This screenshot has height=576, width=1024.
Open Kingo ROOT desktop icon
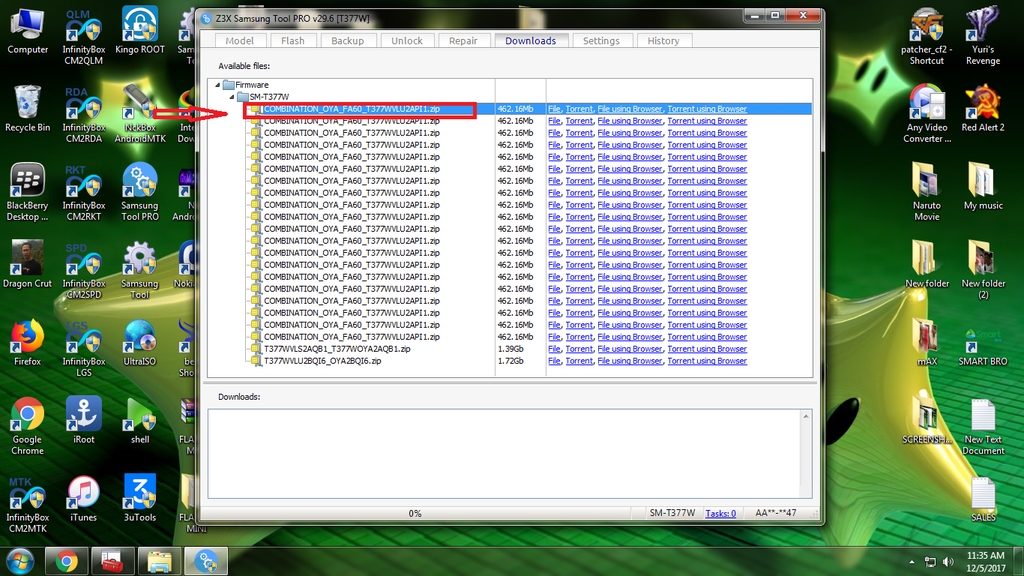pyautogui.click(x=140, y=32)
